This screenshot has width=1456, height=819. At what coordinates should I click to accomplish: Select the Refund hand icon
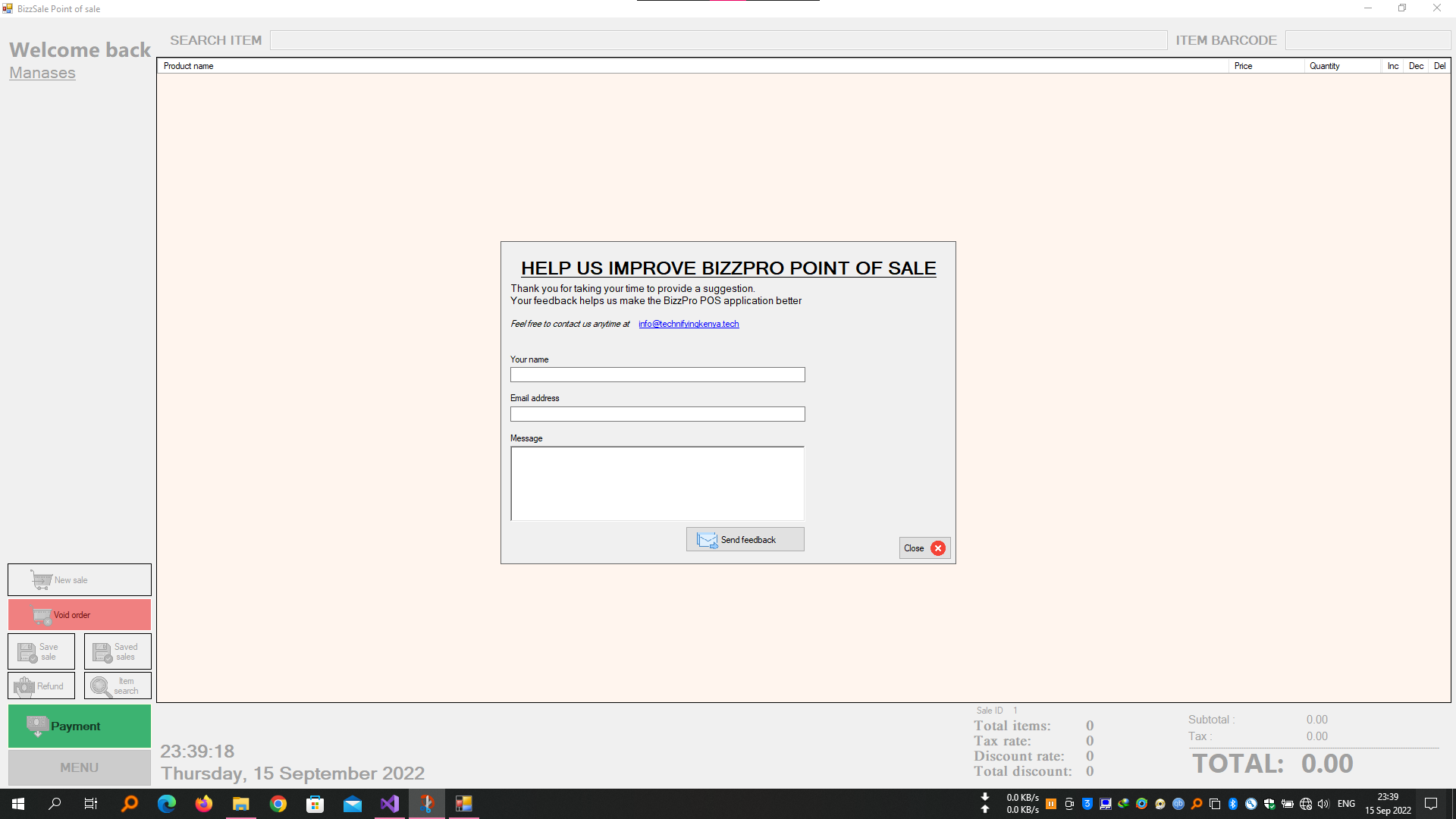pyautogui.click(x=25, y=686)
